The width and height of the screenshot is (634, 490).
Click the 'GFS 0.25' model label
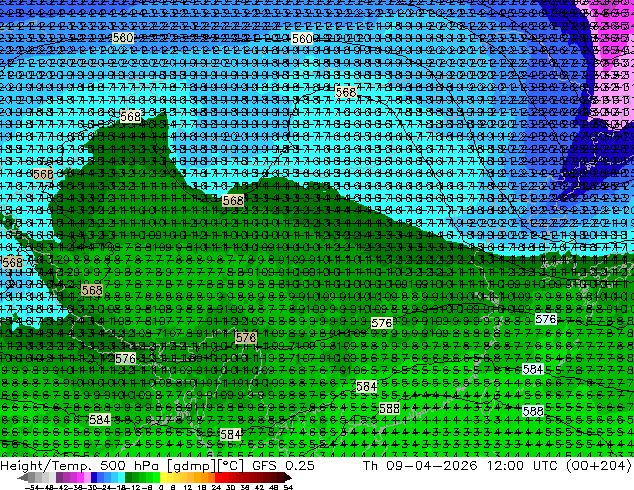tap(283, 465)
